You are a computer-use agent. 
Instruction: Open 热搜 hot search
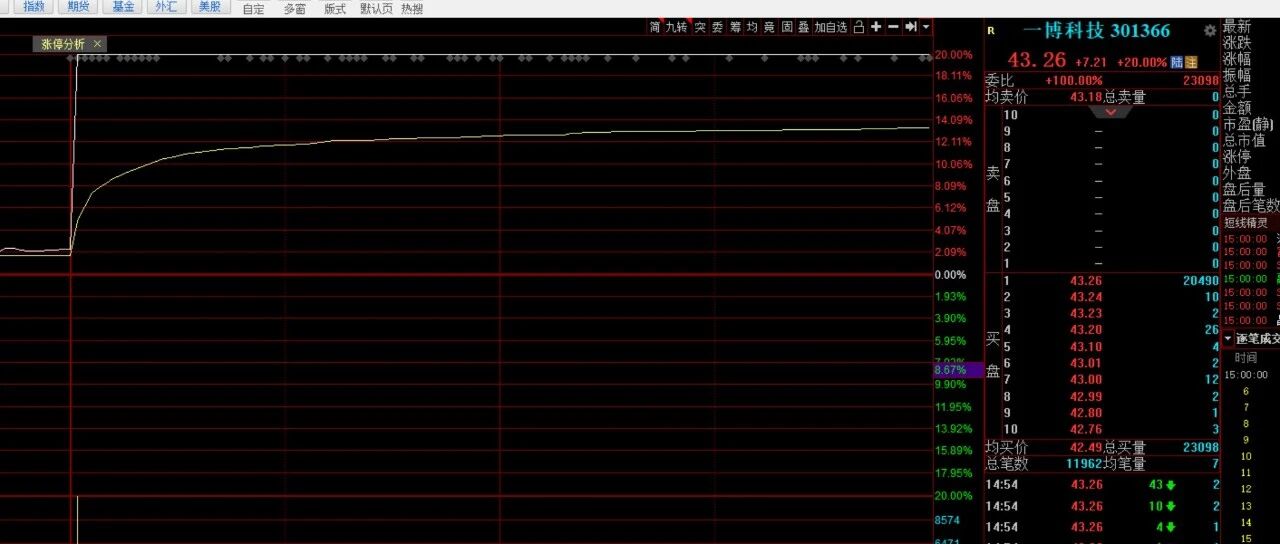coord(412,9)
